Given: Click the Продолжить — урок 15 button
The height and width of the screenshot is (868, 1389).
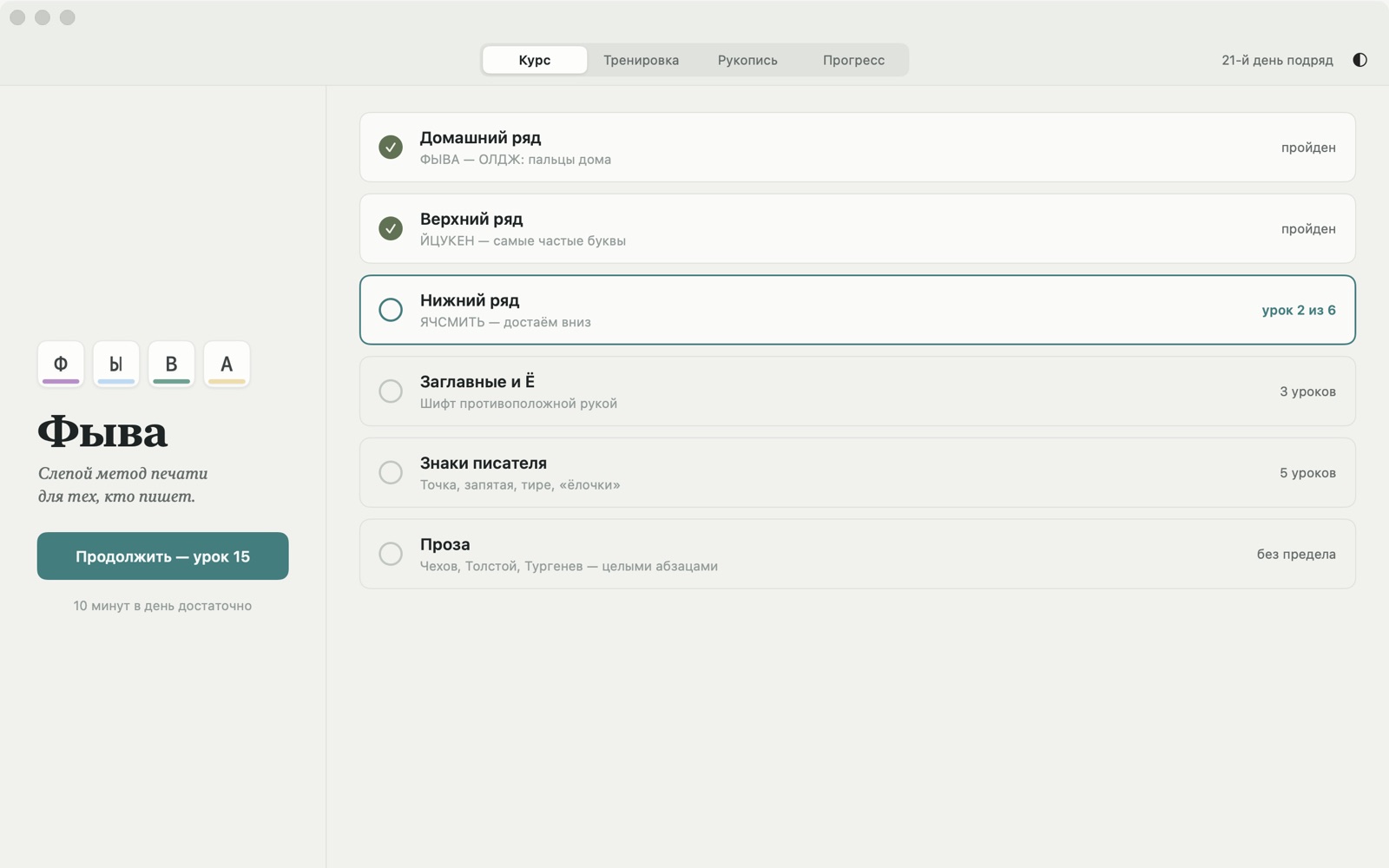Looking at the screenshot, I should [162, 556].
